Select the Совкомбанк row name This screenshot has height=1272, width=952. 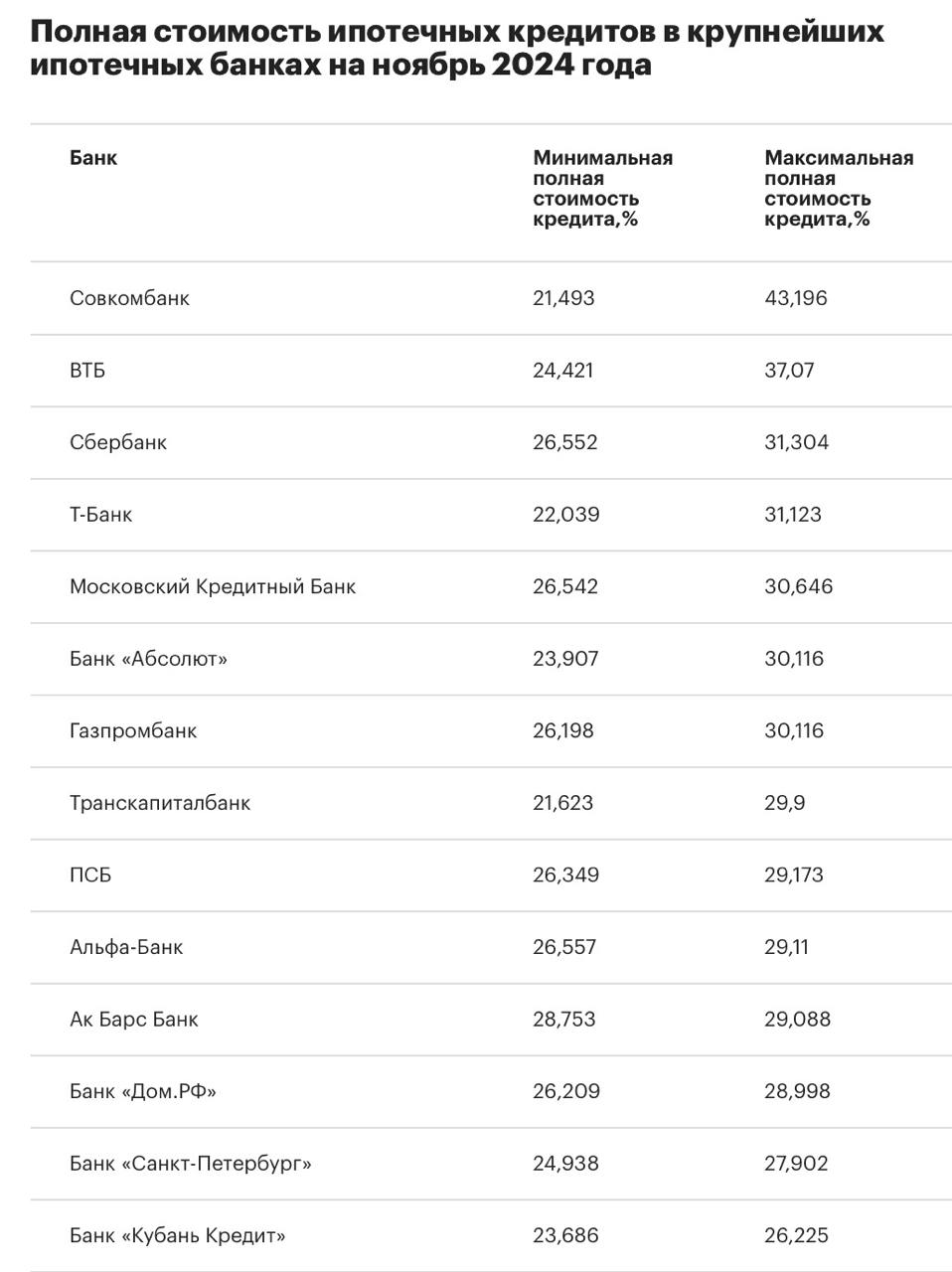point(129,298)
